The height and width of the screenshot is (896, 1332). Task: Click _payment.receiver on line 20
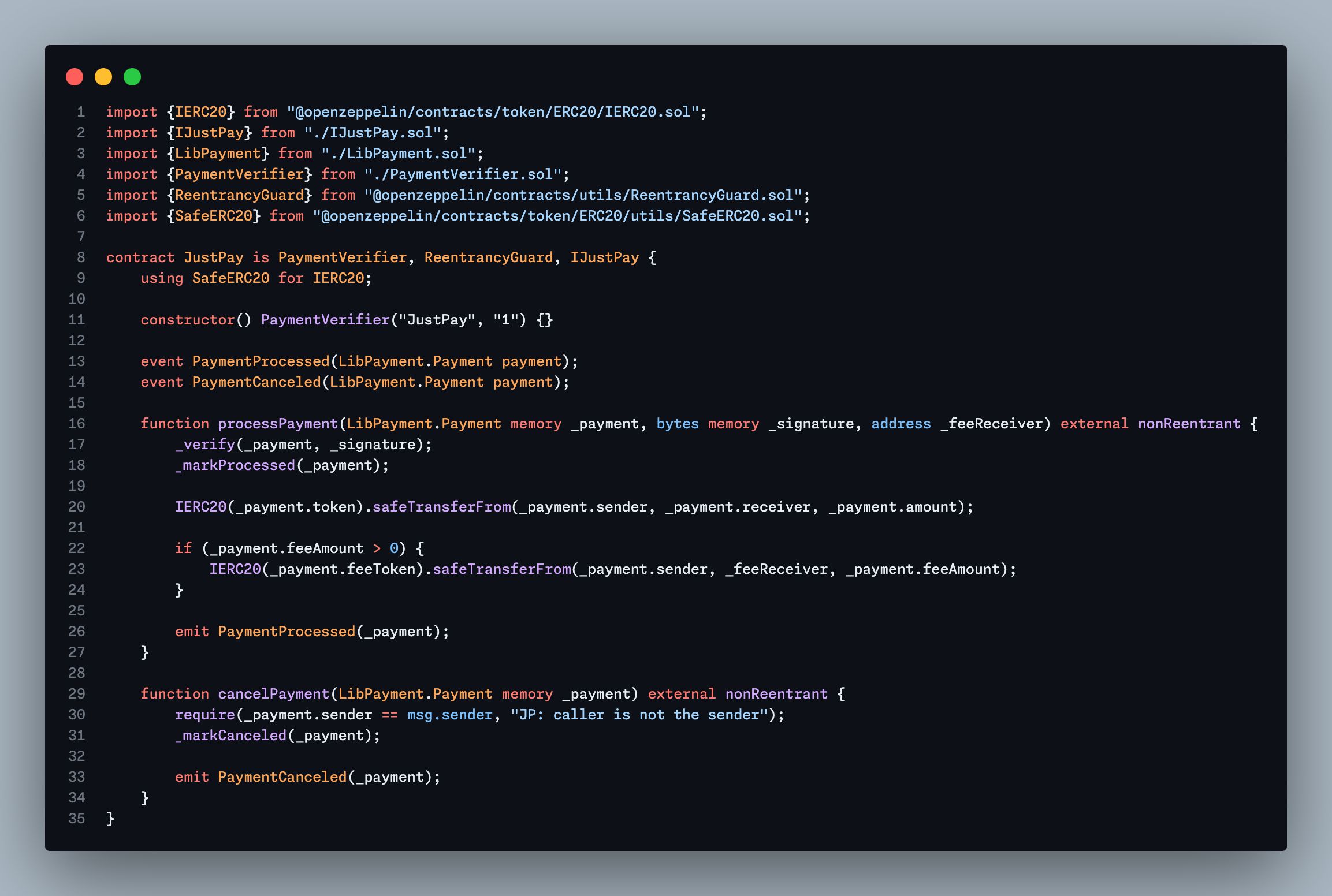[738, 507]
